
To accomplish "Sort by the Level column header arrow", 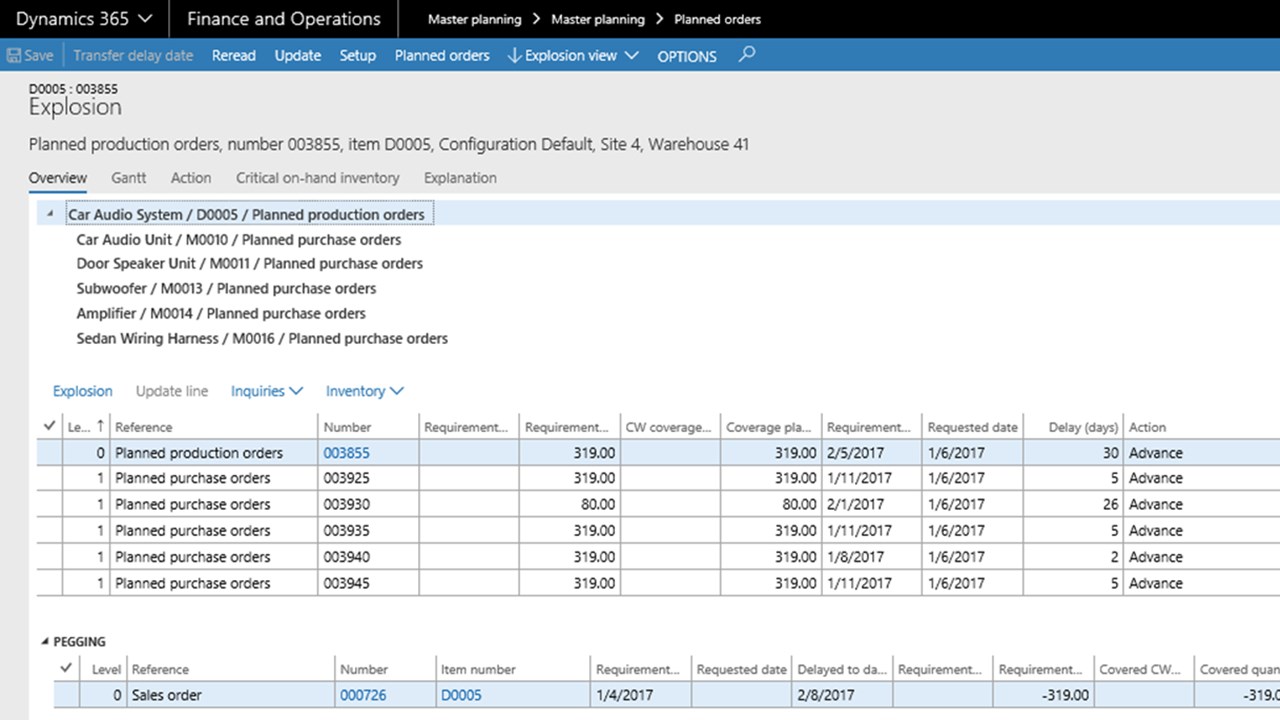I will 99,427.
